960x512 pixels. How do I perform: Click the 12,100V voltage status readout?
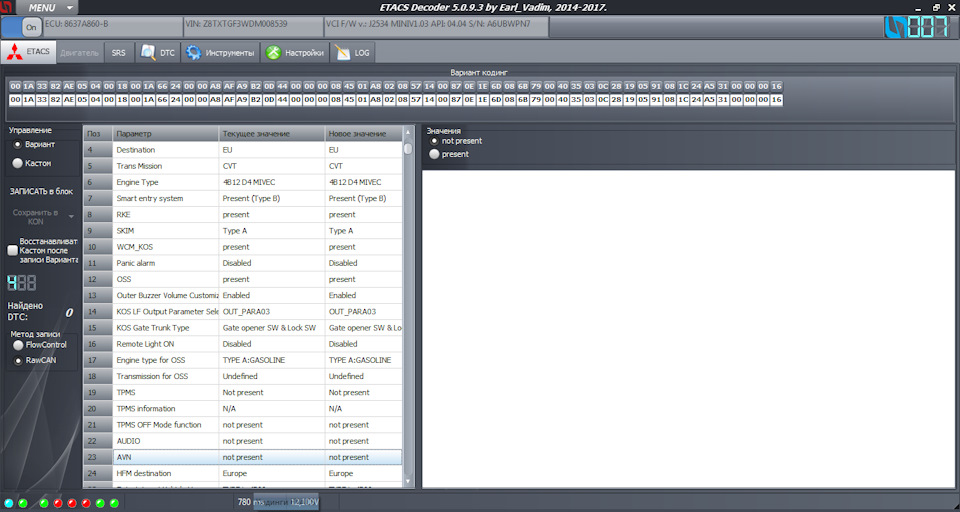tap(305, 502)
